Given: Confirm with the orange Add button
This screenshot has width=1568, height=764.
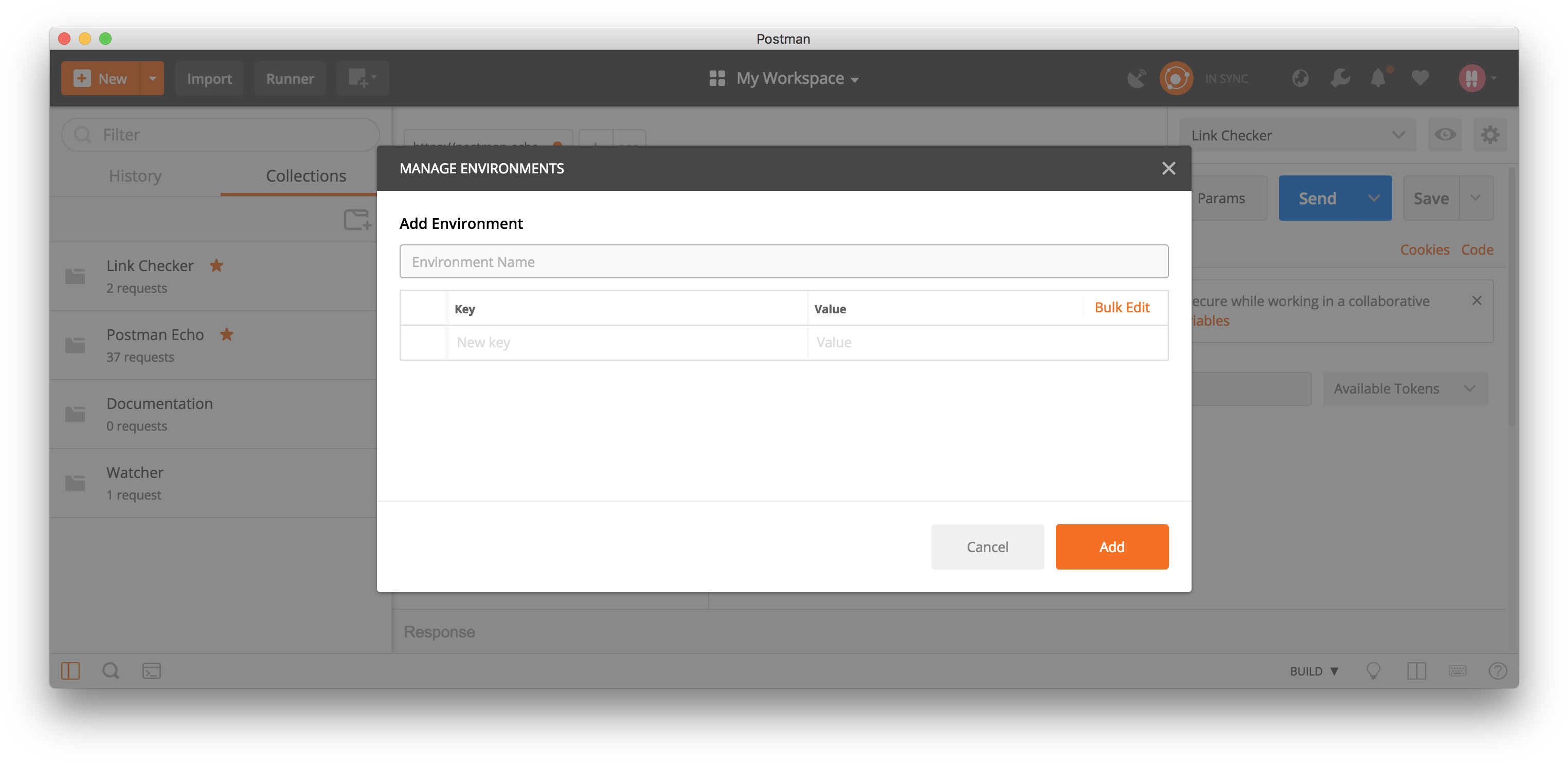Looking at the screenshot, I should pos(1111,547).
